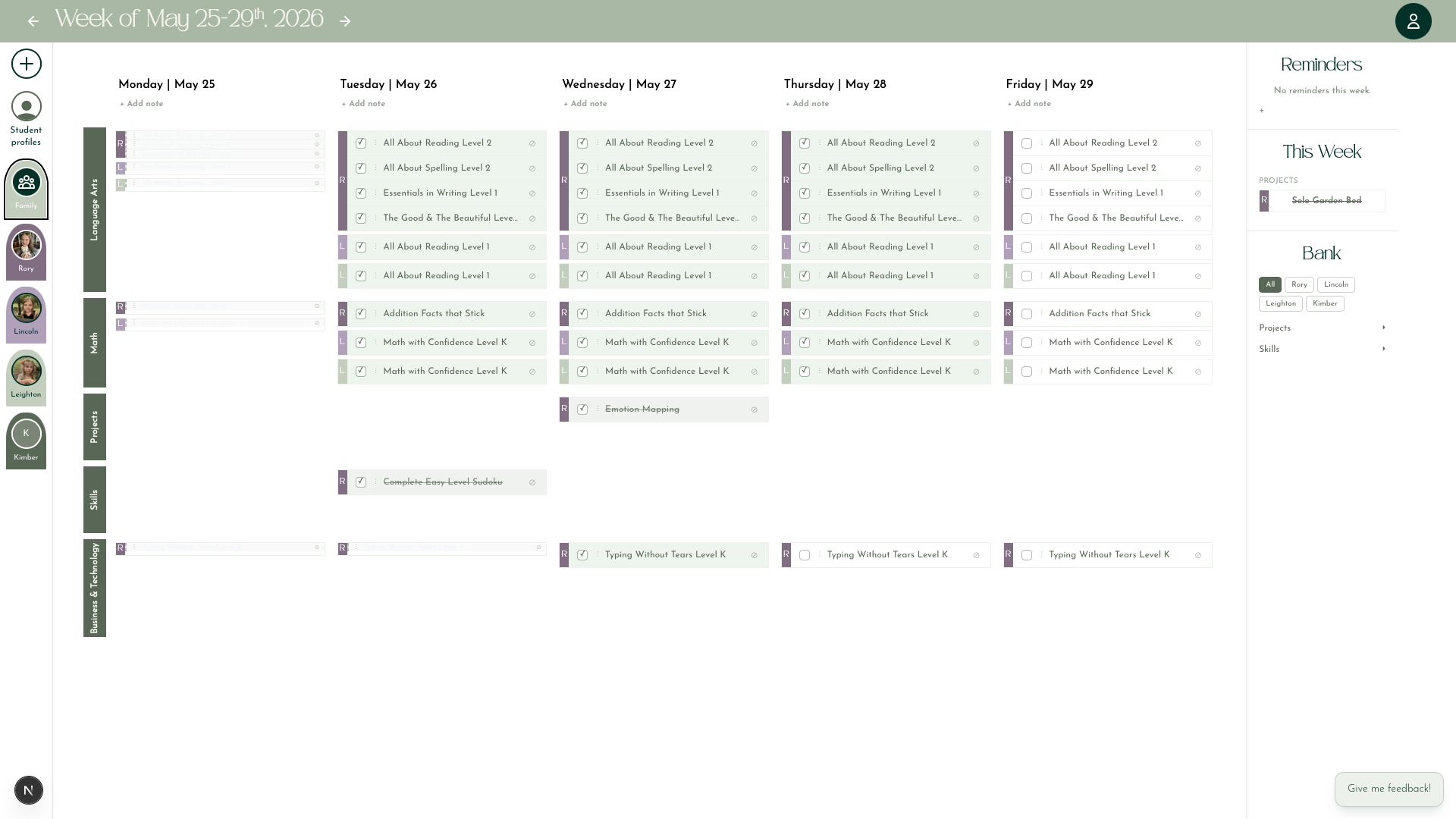The width and height of the screenshot is (1456, 819).
Task: Go to previous week arrow
Action: [x=33, y=21]
